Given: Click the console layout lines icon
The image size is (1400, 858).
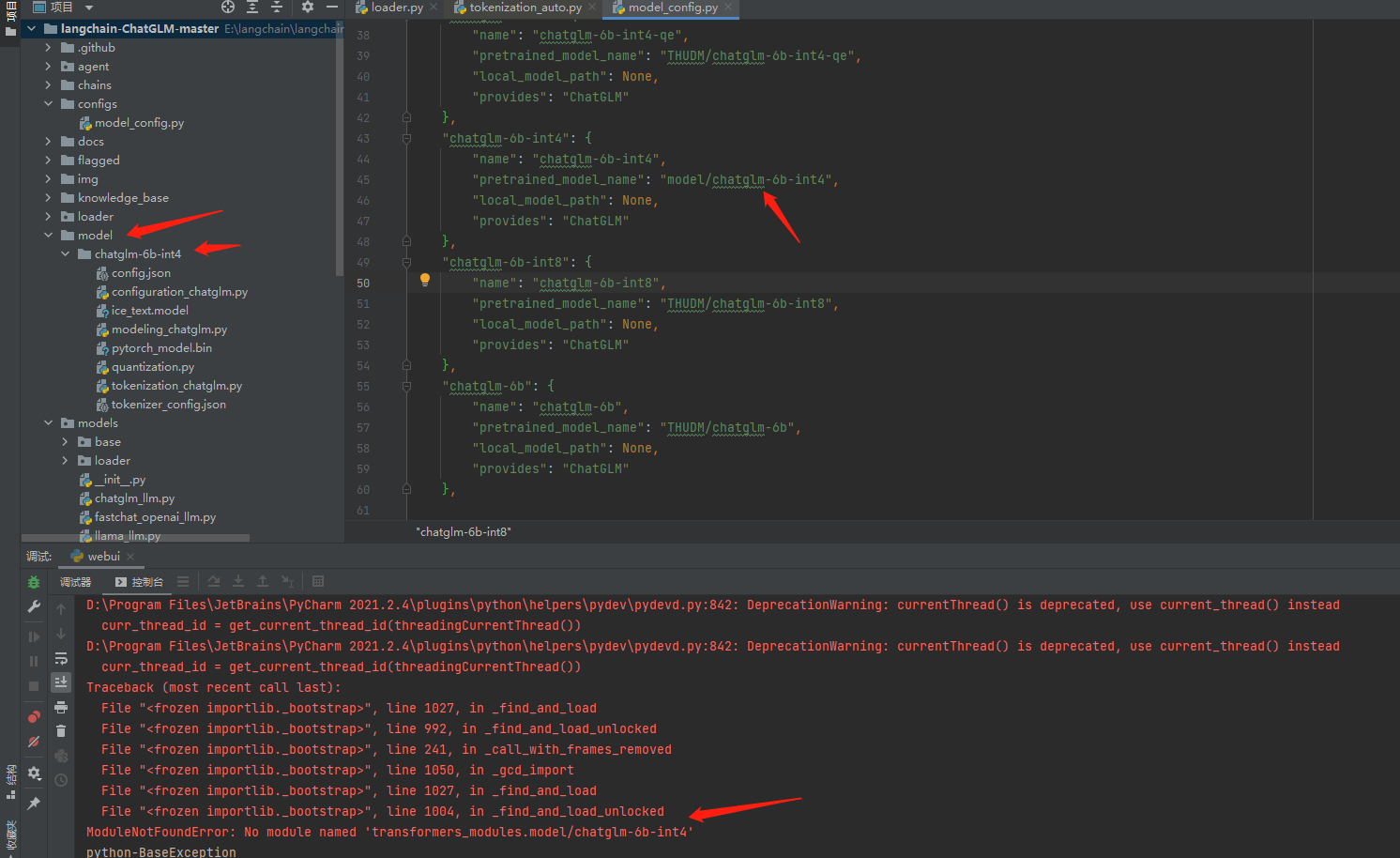Looking at the screenshot, I should click(183, 582).
